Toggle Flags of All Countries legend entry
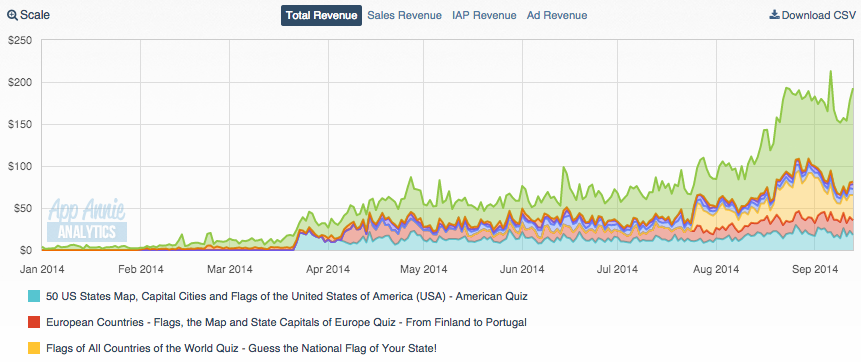This screenshot has width=861, height=362. [x=242, y=348]
